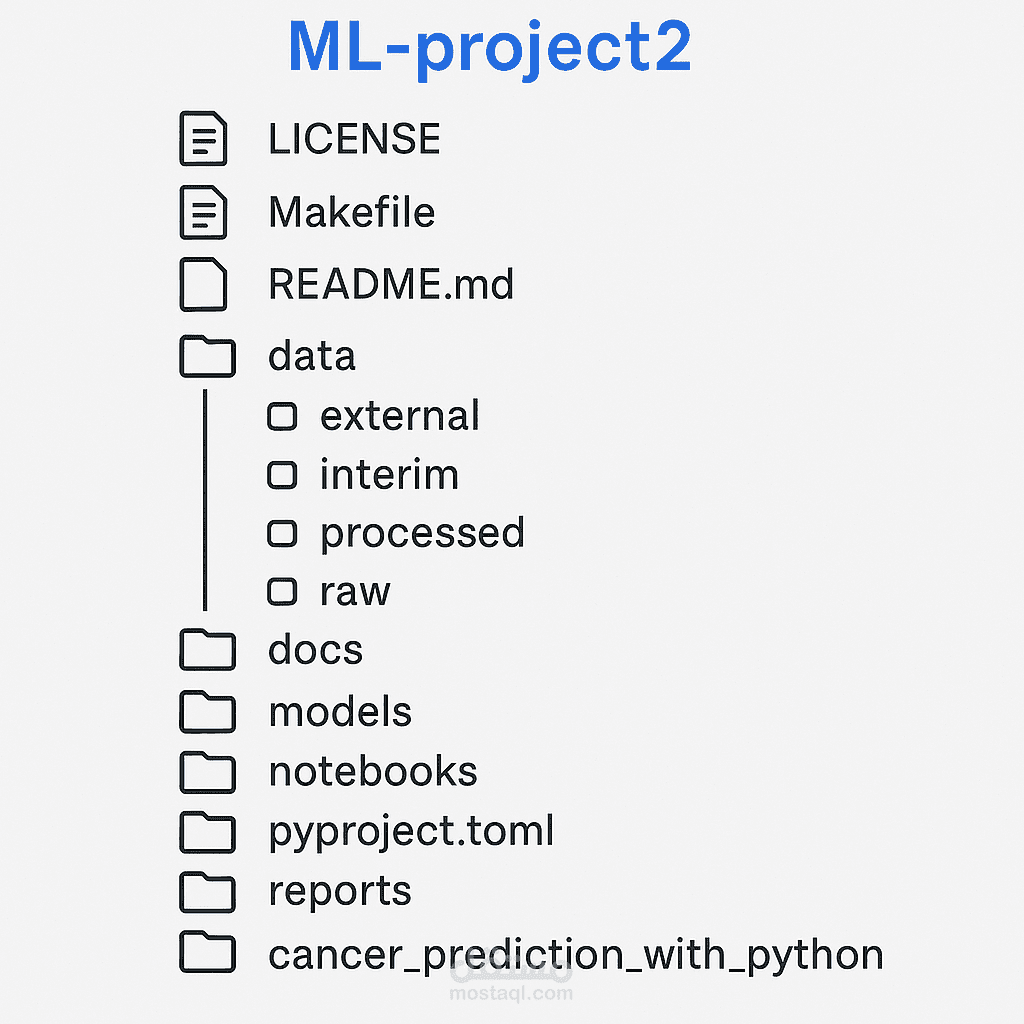Collapse the data folder via its icon

coord(207,357)
